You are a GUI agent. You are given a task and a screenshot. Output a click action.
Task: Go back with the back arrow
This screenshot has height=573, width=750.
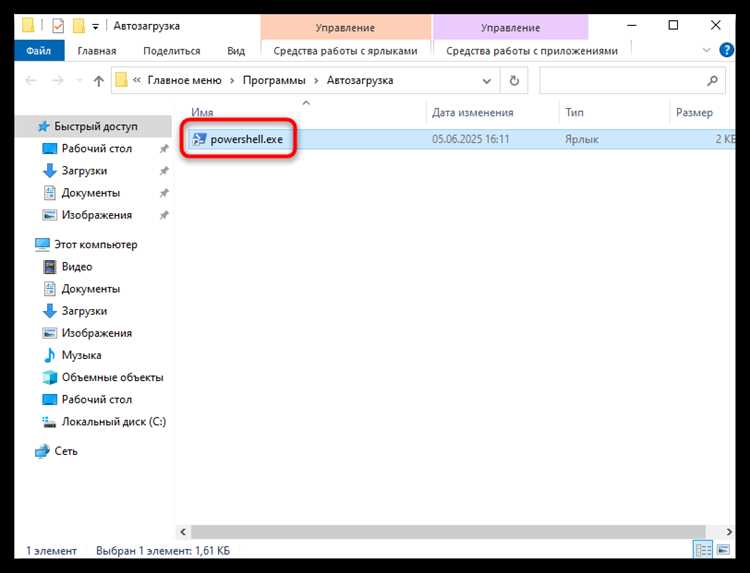click(31, 80)
